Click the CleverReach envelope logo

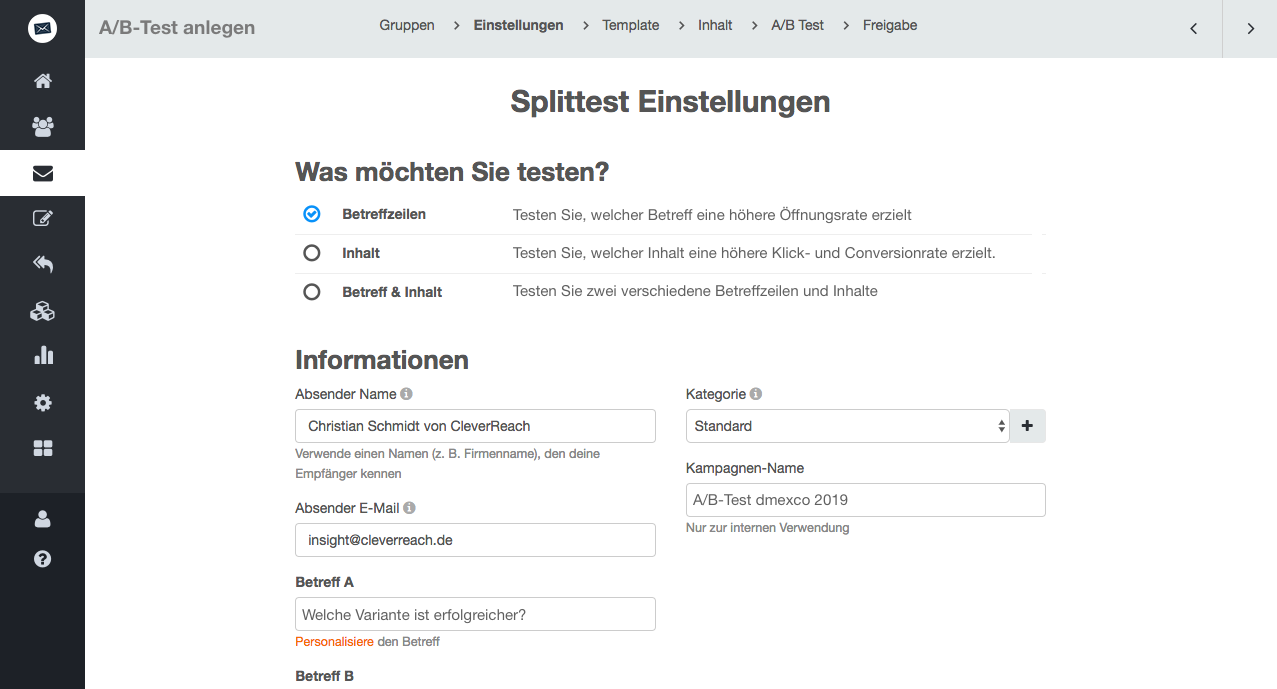tap(42, 28)
